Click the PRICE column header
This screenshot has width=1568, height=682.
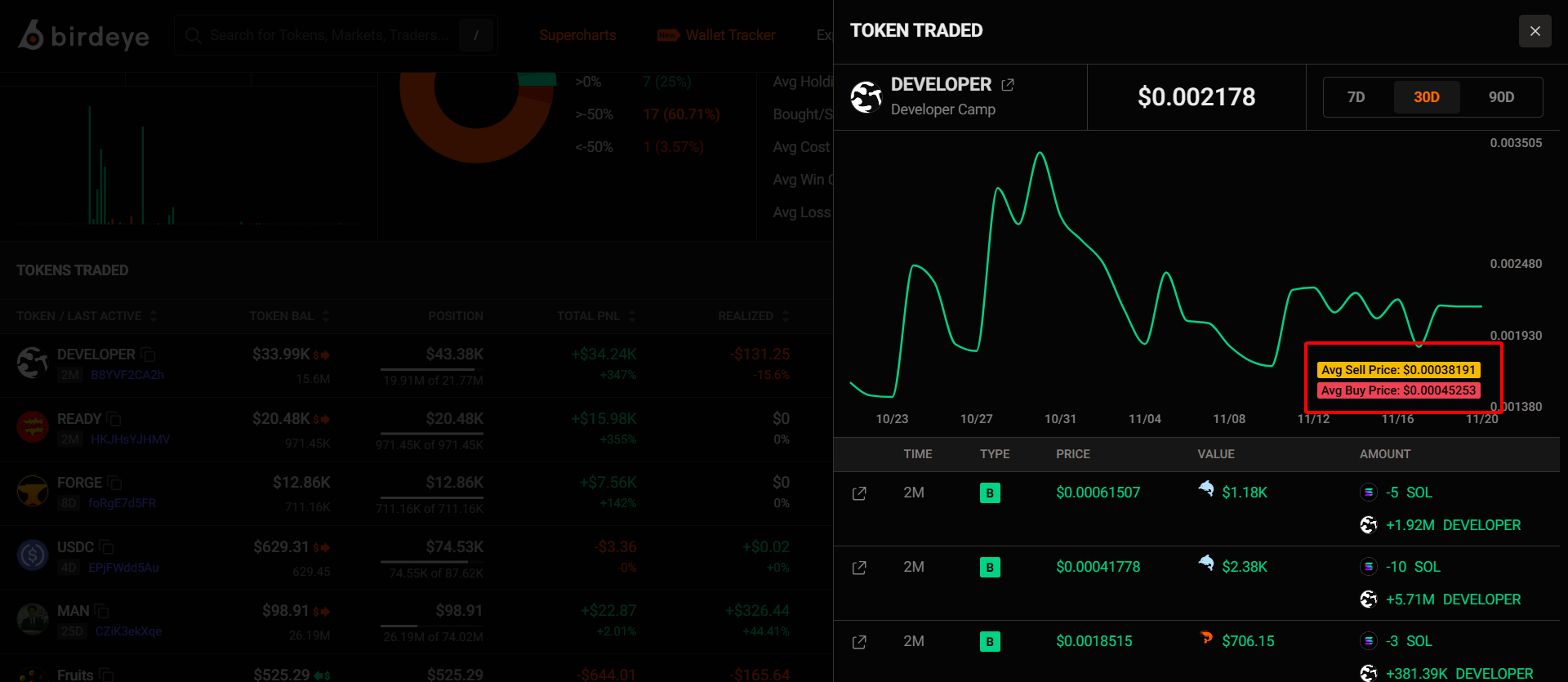[1073, 454]
